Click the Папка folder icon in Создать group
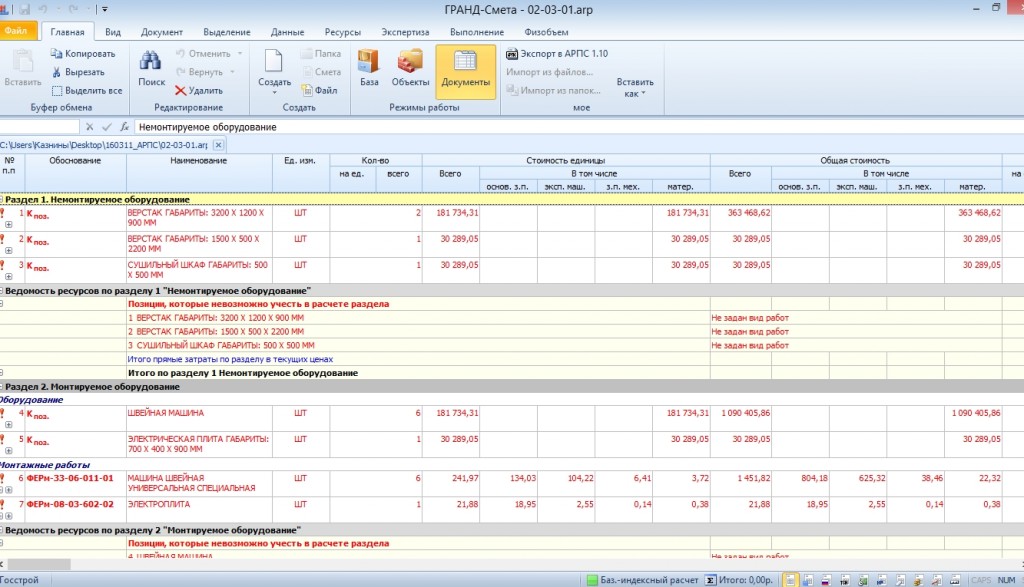This screenshot has width=1024, height=587. pos(306,54)
